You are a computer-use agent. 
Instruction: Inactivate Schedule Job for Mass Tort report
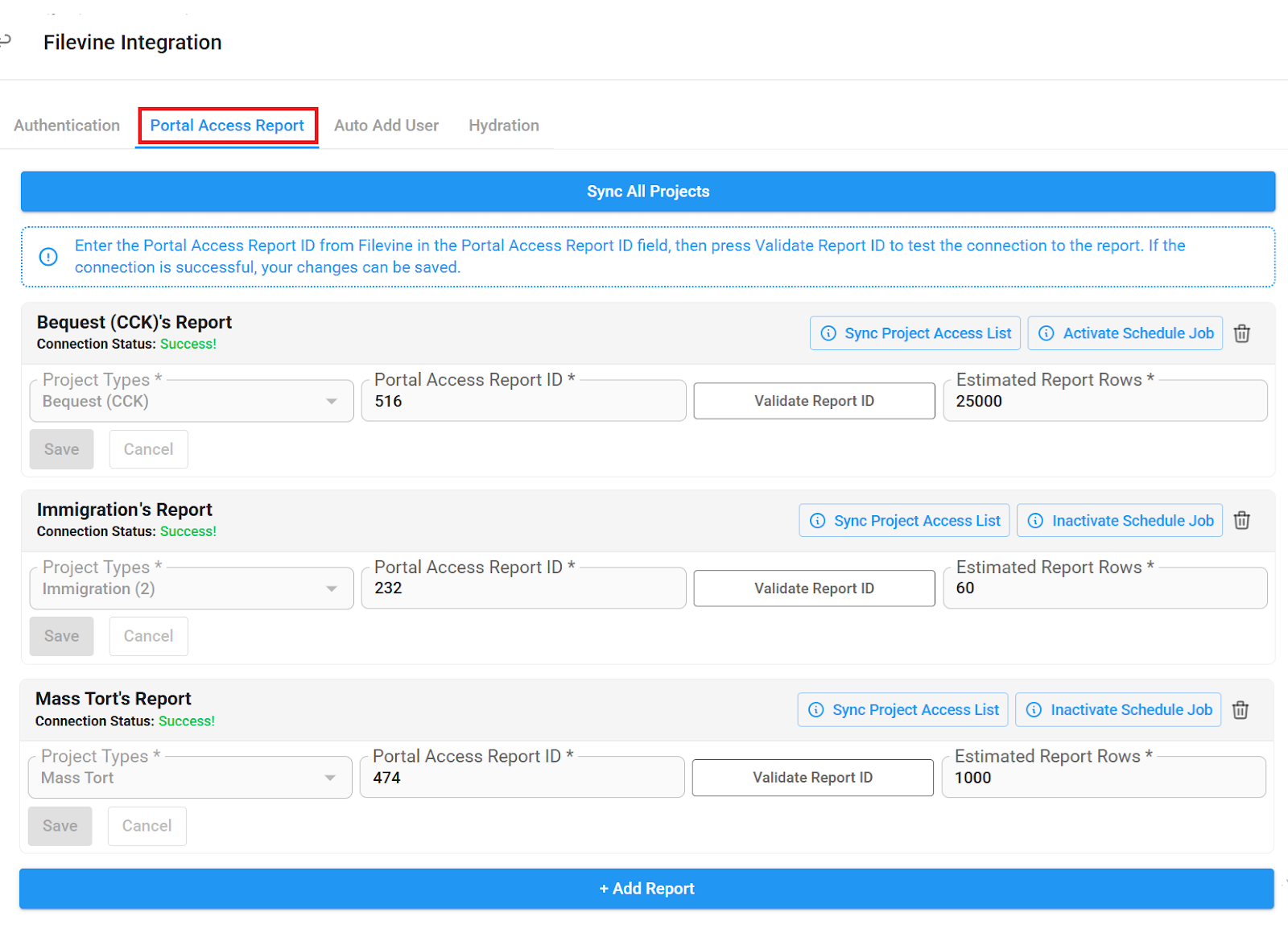click(1118, 709)
